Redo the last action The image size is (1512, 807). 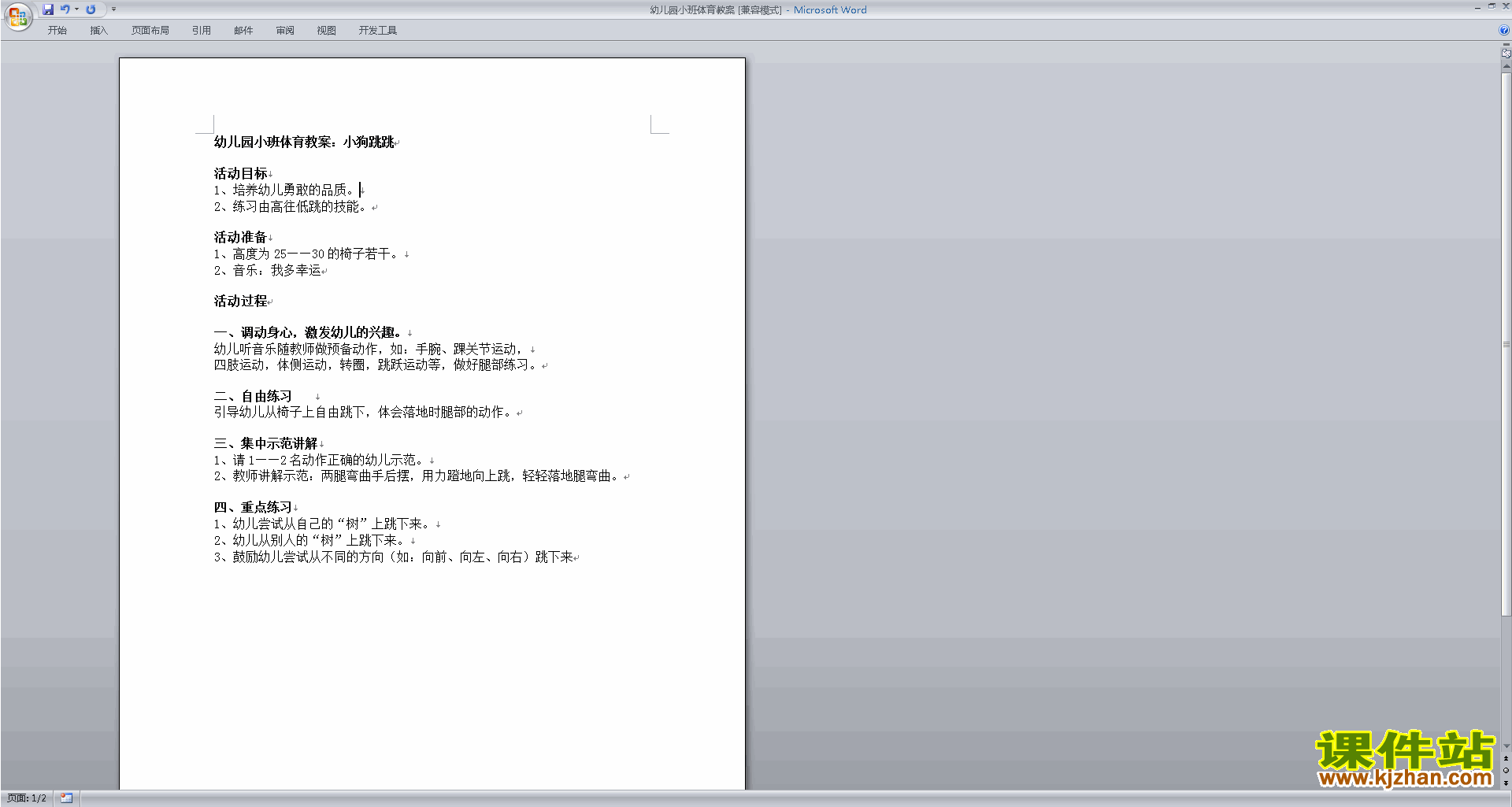tap(91, 9)
